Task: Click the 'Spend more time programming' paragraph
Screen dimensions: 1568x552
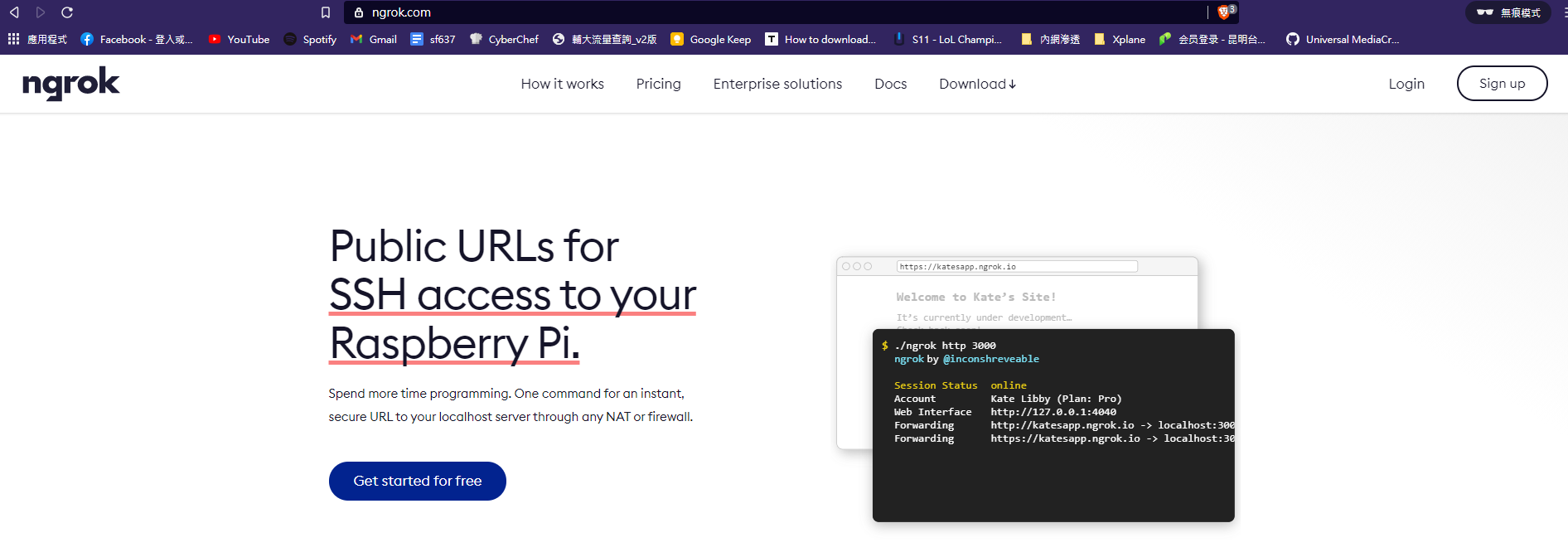Action: pyautogui.click(x=511, y=405)
